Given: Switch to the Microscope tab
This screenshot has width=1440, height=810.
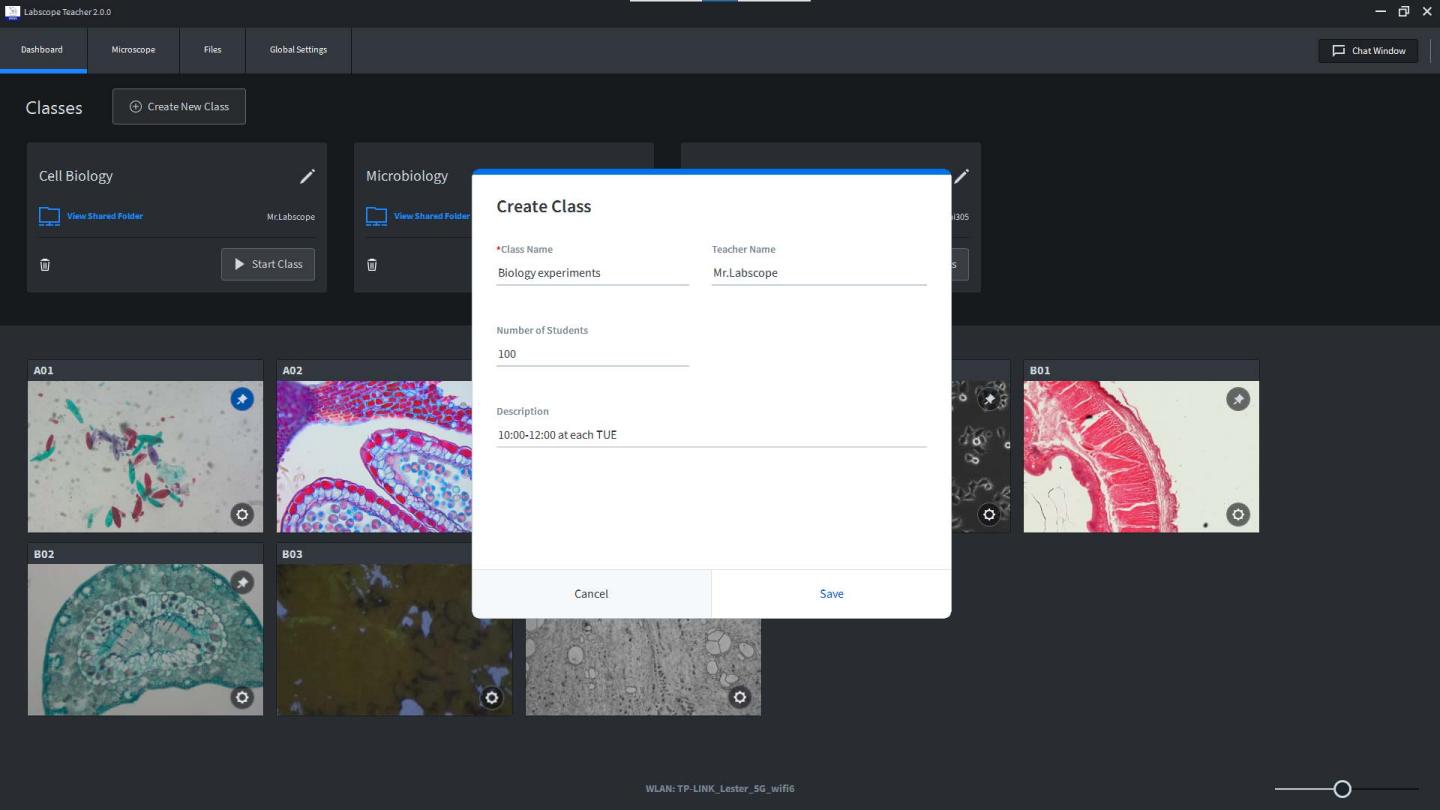Looking at the screenshot, I should 133,50.
